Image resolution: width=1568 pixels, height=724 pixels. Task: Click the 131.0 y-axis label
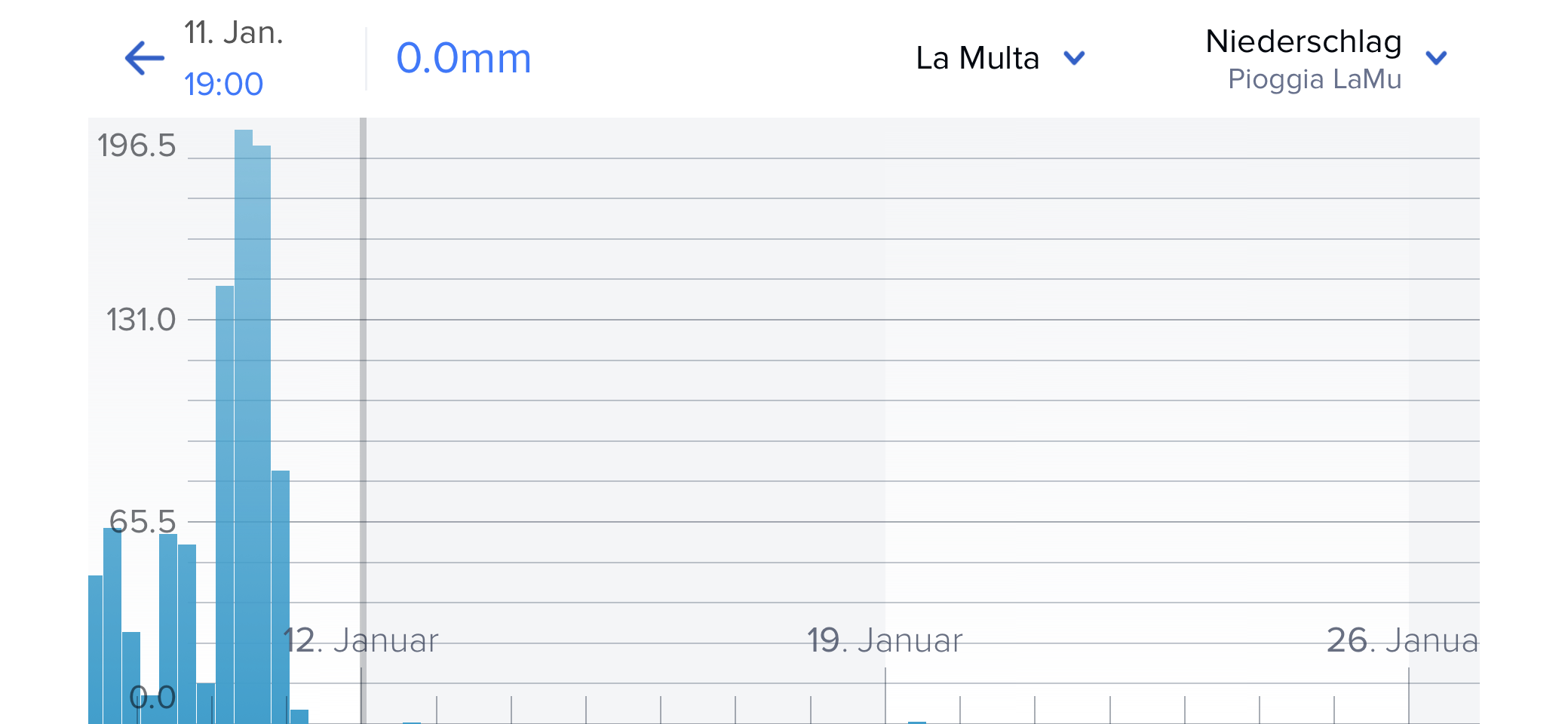(141, 320)
